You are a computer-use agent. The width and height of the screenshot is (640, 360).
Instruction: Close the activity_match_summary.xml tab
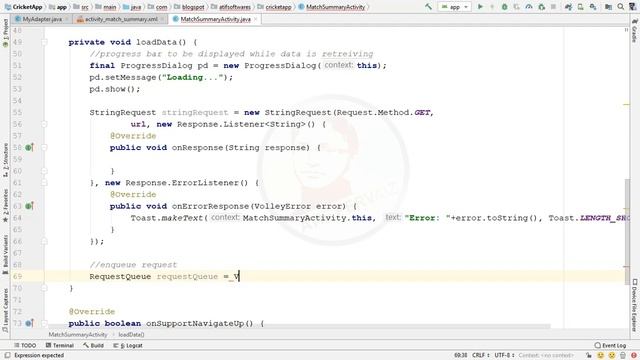coord(162,19)
